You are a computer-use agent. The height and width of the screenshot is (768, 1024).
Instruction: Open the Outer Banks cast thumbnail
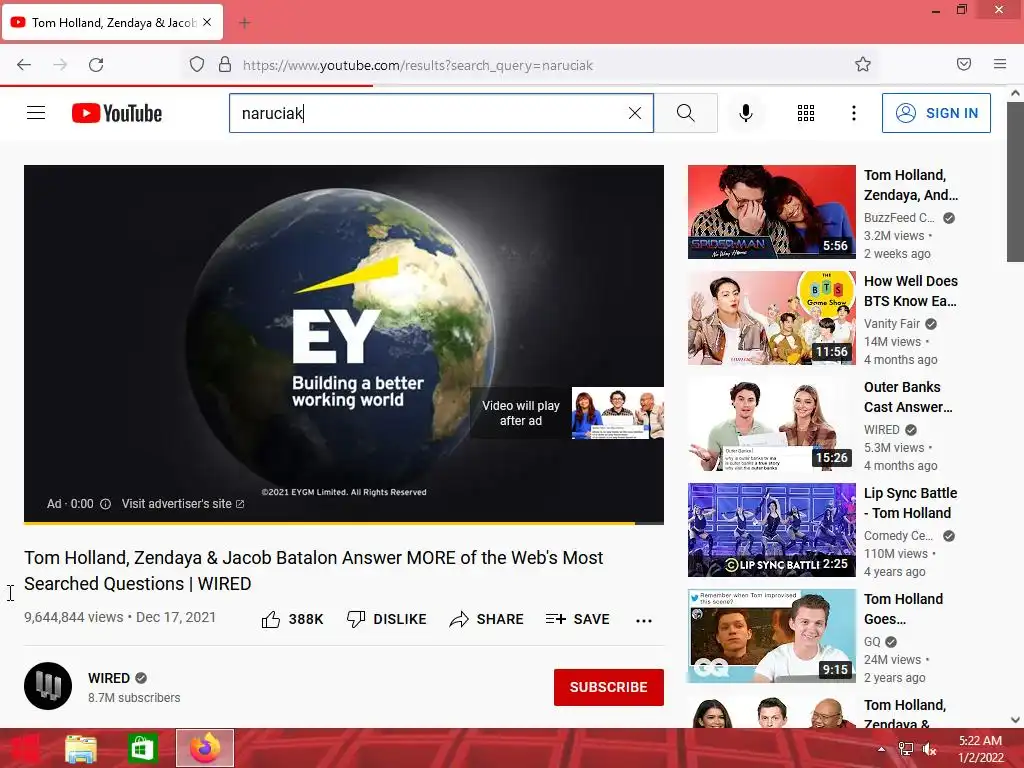point(771,424)
